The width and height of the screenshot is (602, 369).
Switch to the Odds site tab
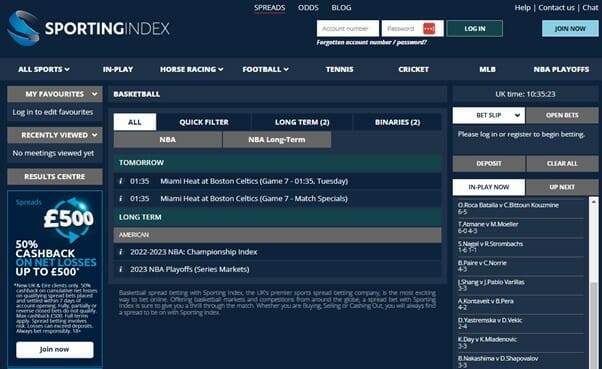tap(308, 8)
